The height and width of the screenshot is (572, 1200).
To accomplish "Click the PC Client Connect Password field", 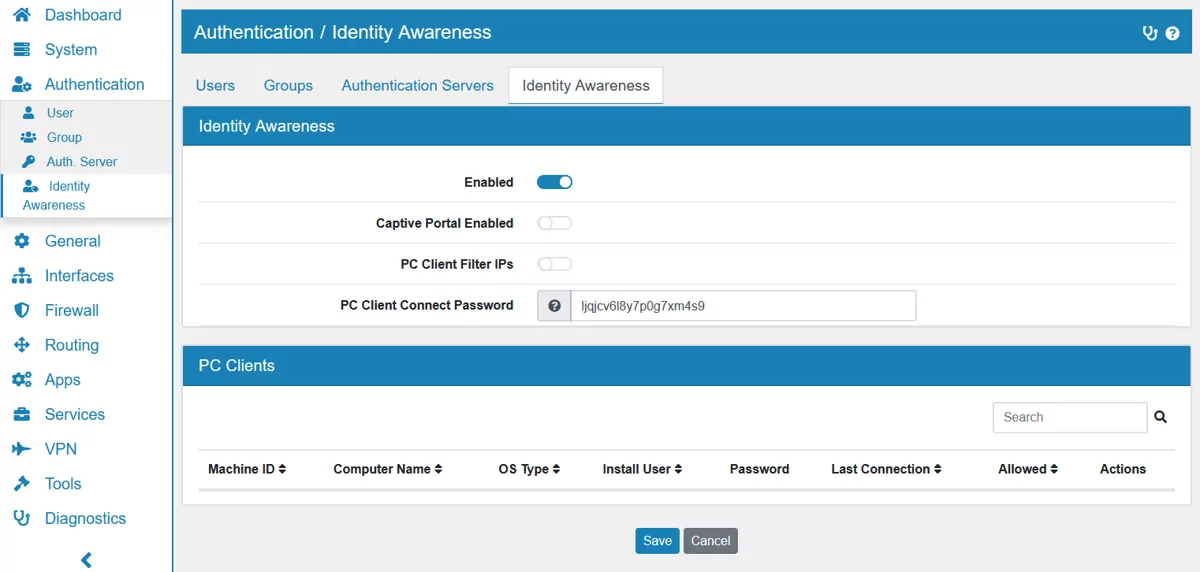I will click(x=742, y=306).
